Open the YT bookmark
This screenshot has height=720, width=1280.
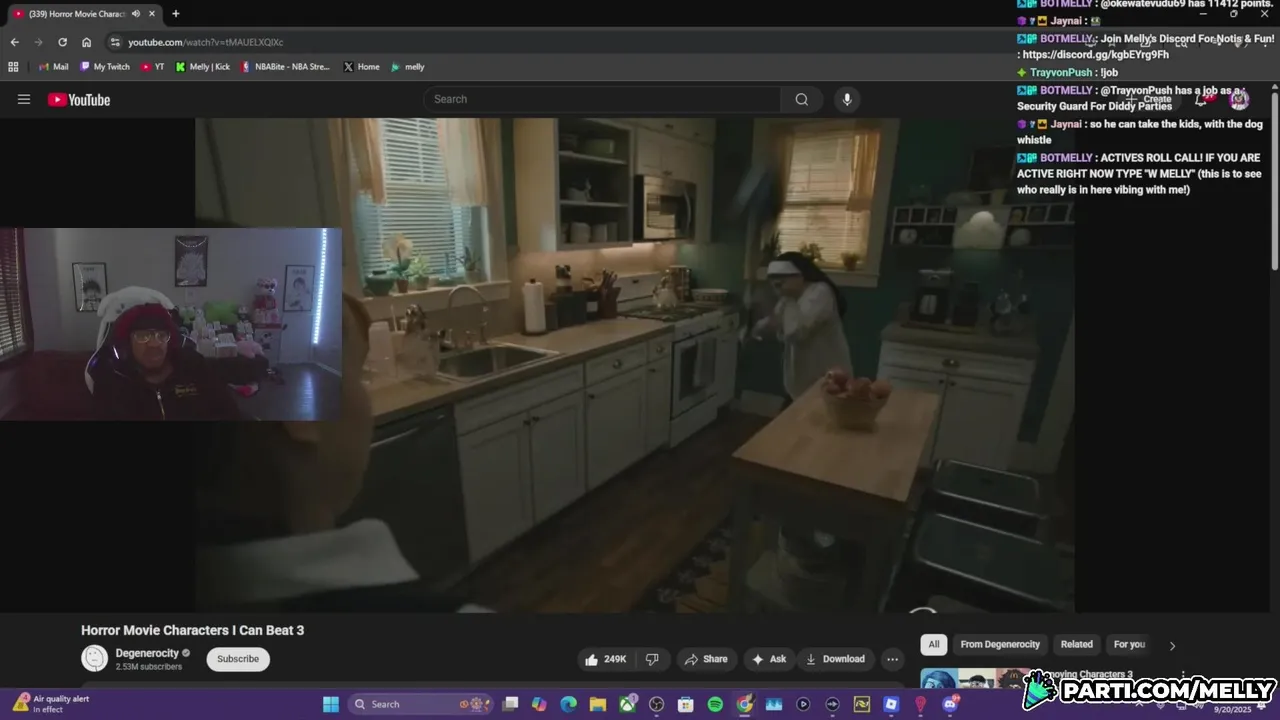point(152,67)
